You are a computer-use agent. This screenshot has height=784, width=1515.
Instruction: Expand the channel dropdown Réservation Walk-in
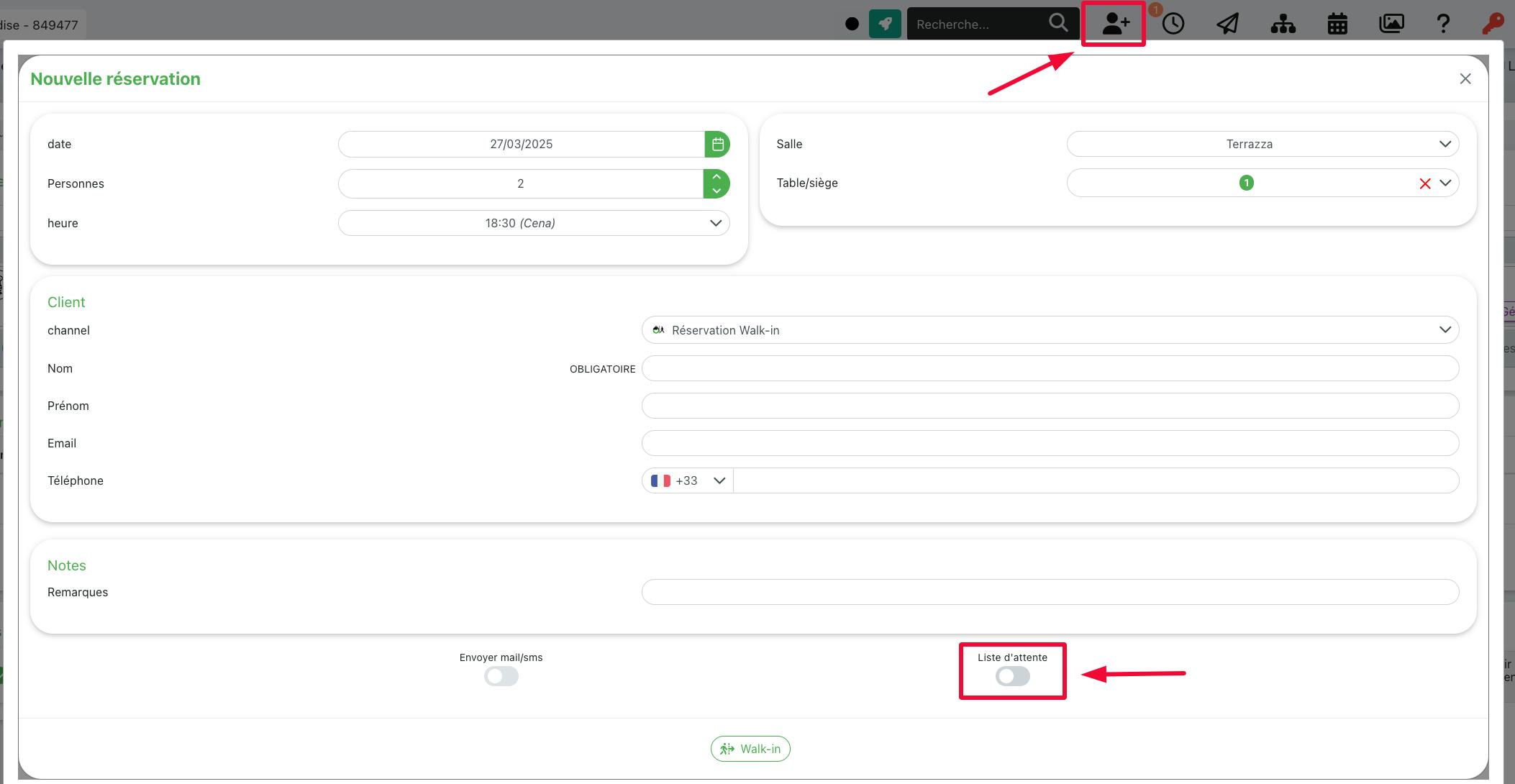1050,330
